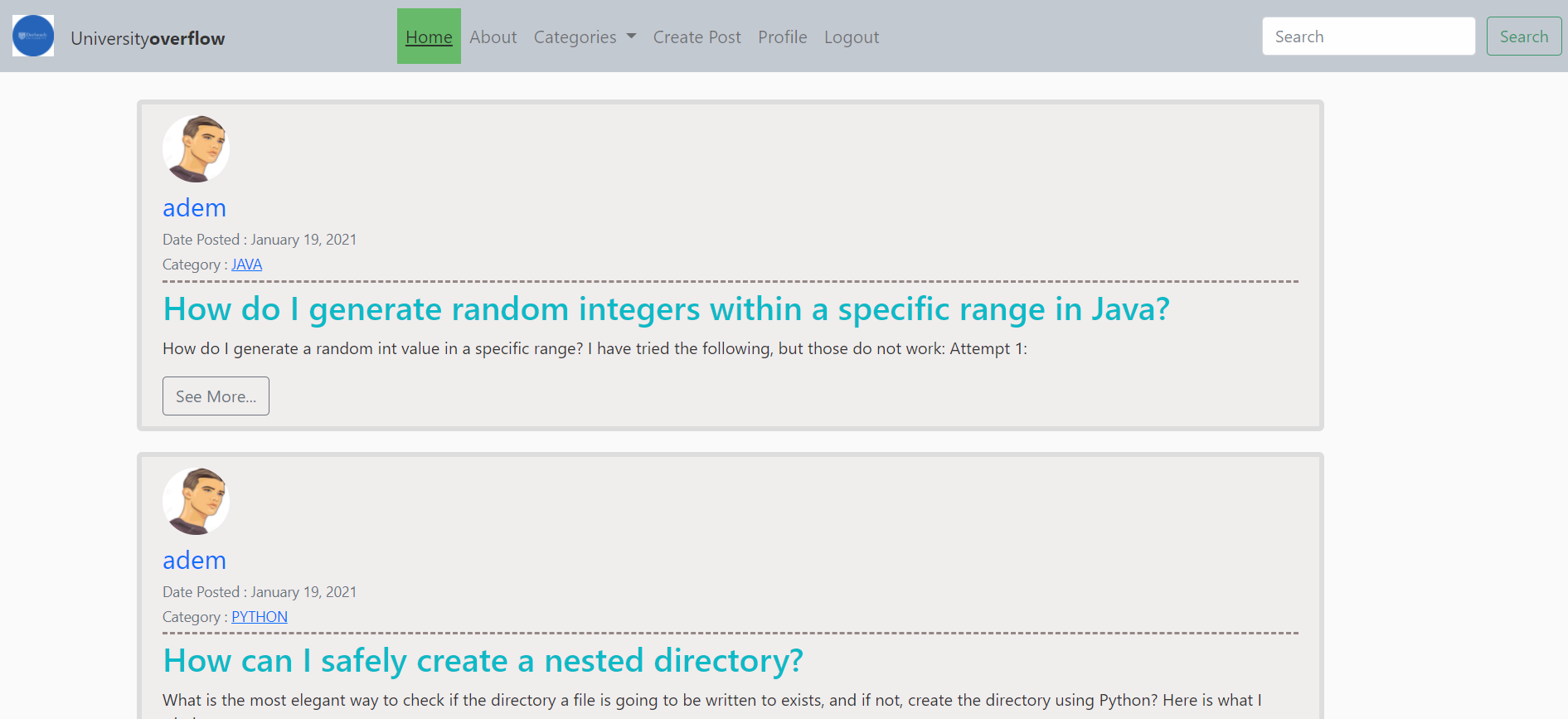Go to the Home nav item

point(429,36)
